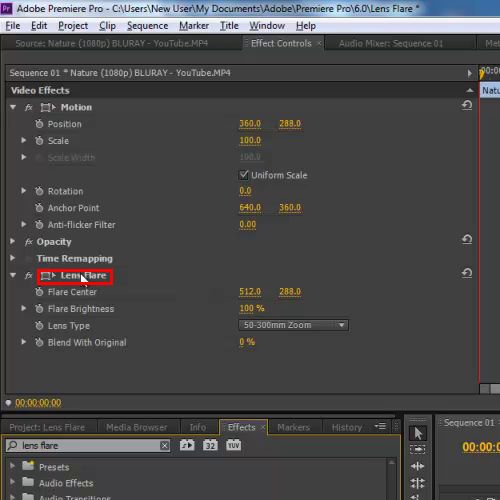The image size is (500, 500).
Task: Click the Motion transform box icon
Action: 48,107
